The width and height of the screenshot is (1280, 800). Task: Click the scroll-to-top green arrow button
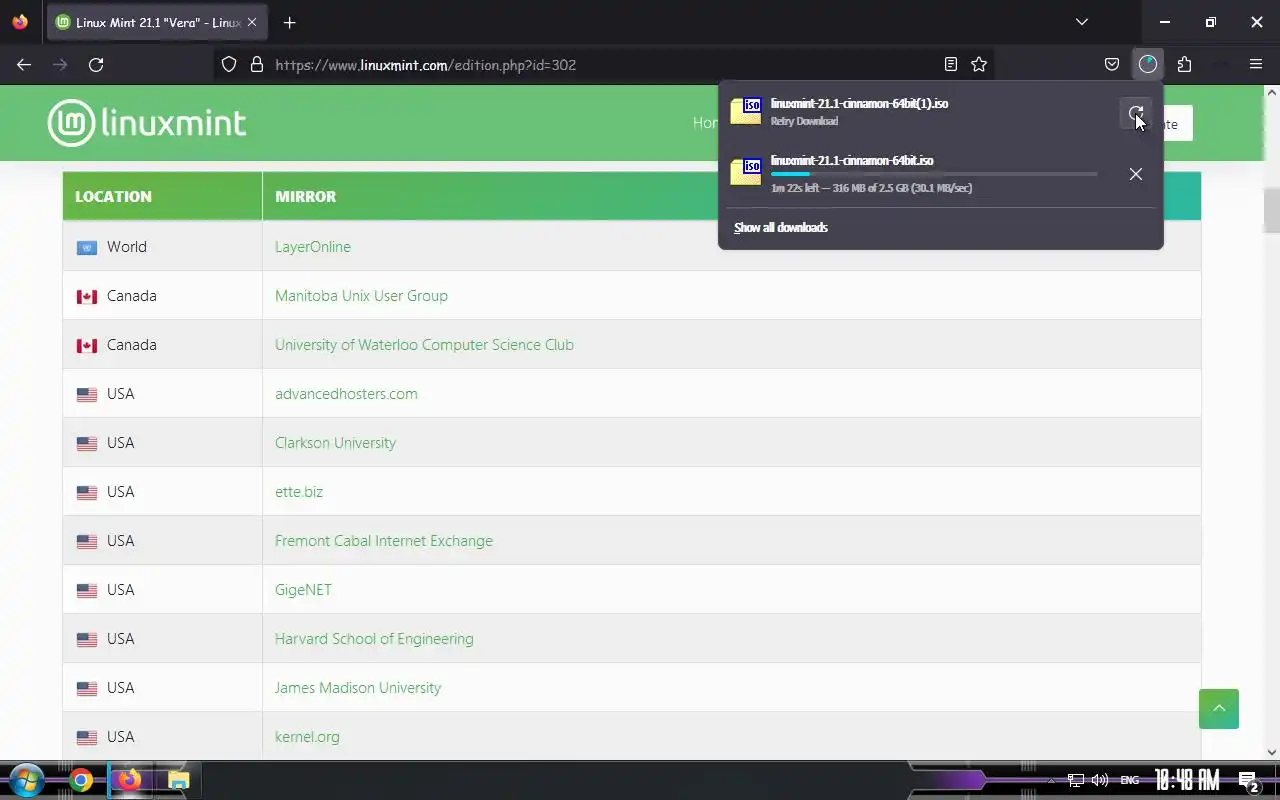(x=1219, y=709)
